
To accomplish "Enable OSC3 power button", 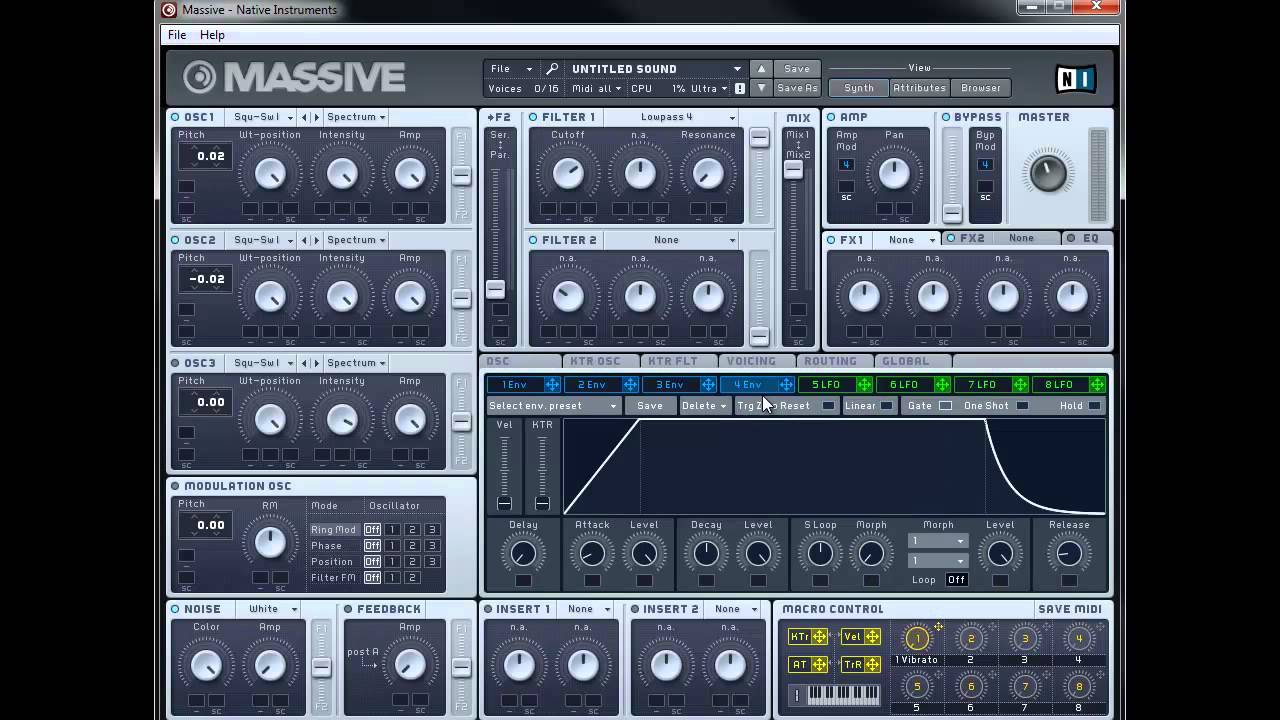I will pyautogui.click(x=175, y=363).
